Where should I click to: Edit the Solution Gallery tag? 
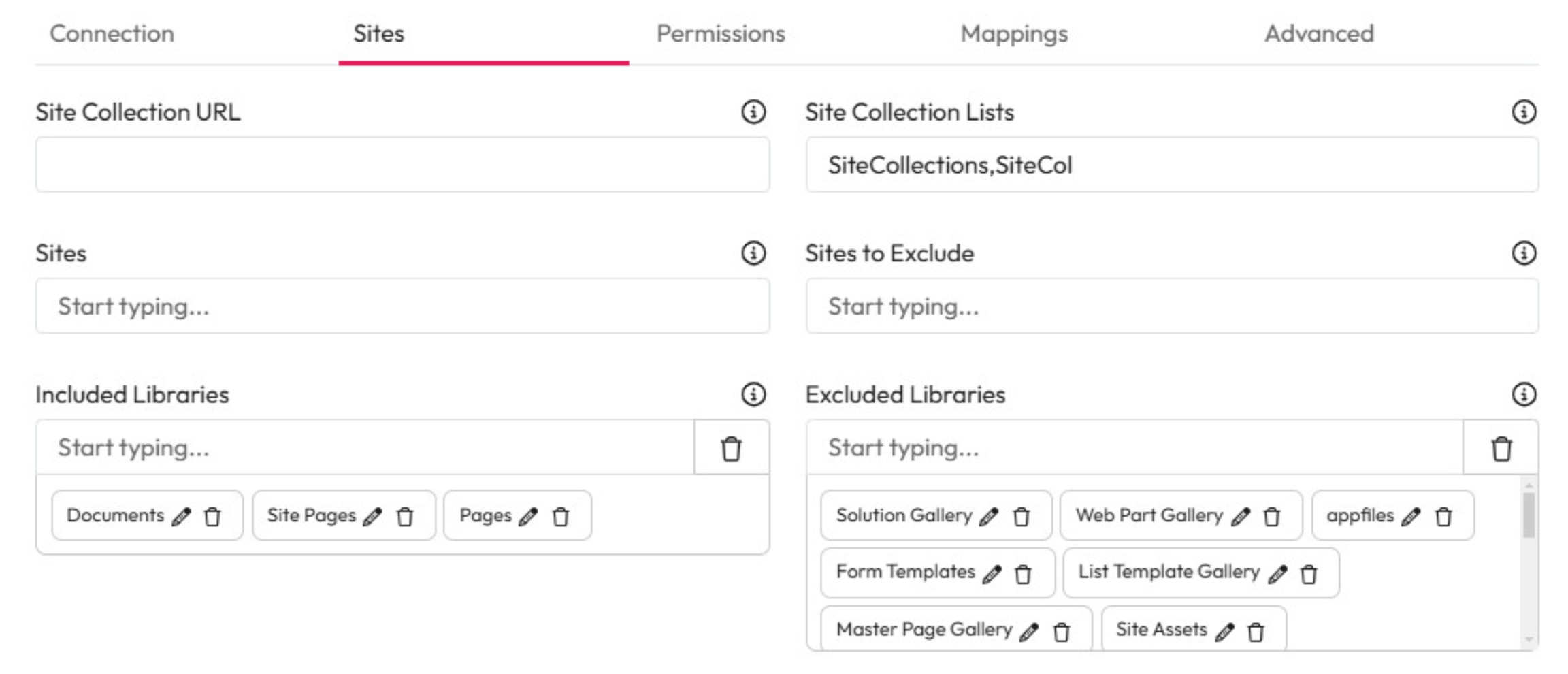coord(989,517)
